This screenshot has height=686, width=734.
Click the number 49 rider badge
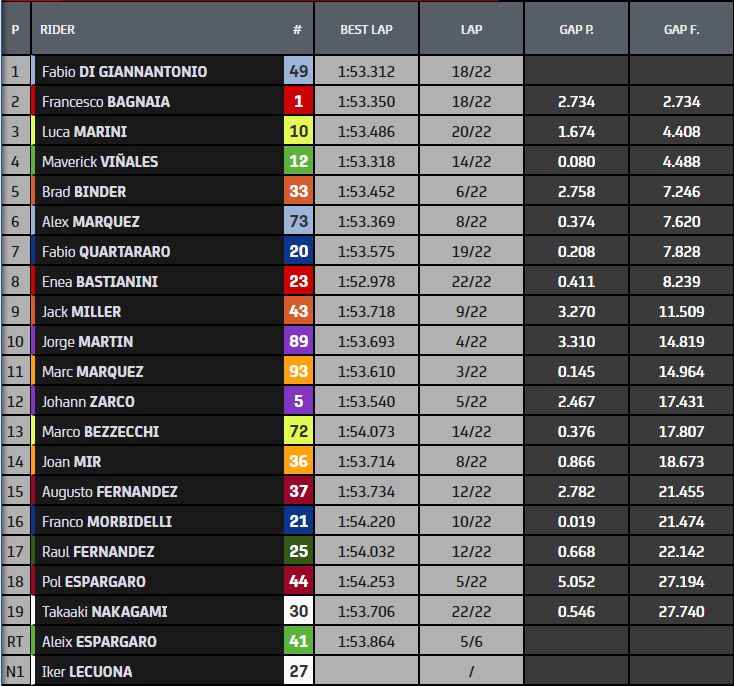click(297, 71)
